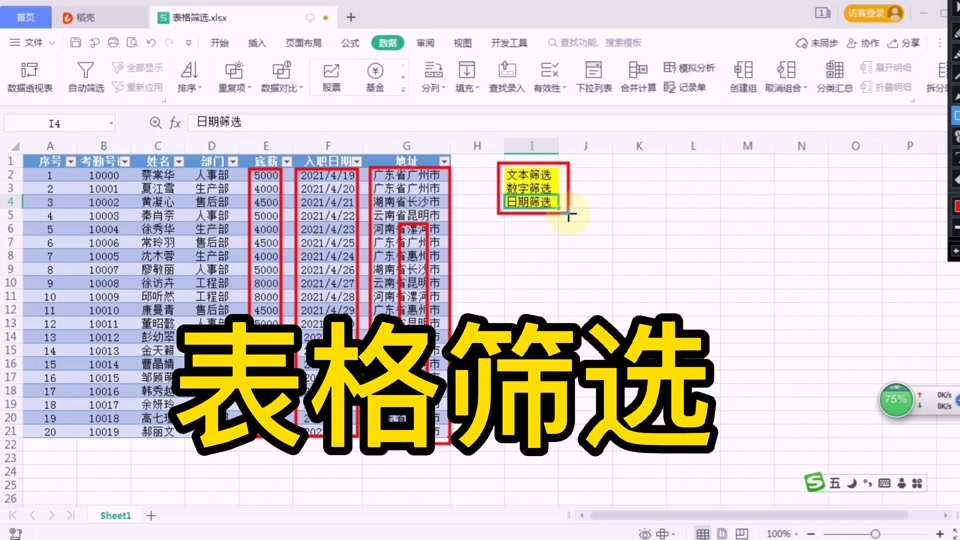Screen dimensions: 960x540
Task: Open filter dropdown for 考勤号 column
Action: [124, 162]
